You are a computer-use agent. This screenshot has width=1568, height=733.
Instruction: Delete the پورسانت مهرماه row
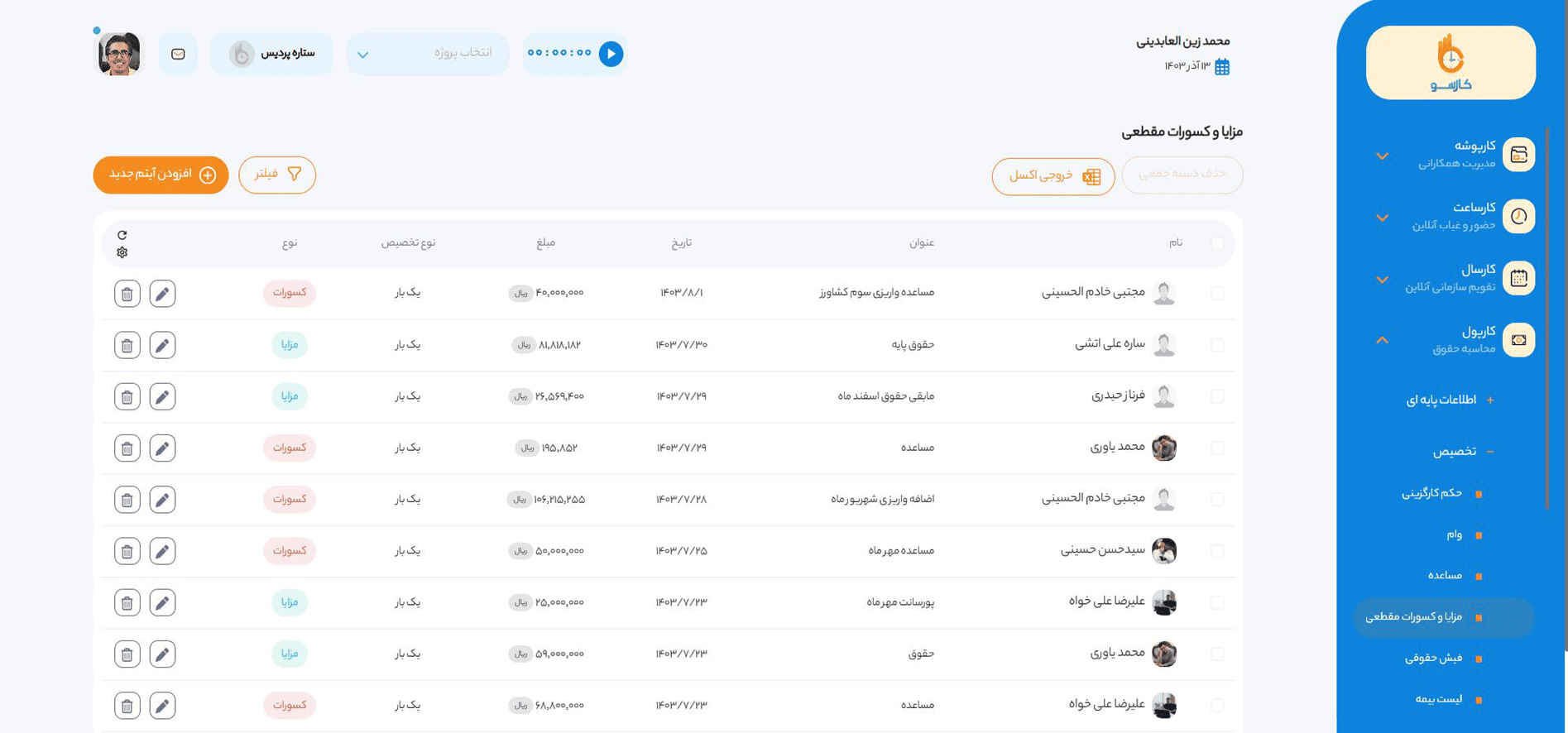click(x=127, y=603)
